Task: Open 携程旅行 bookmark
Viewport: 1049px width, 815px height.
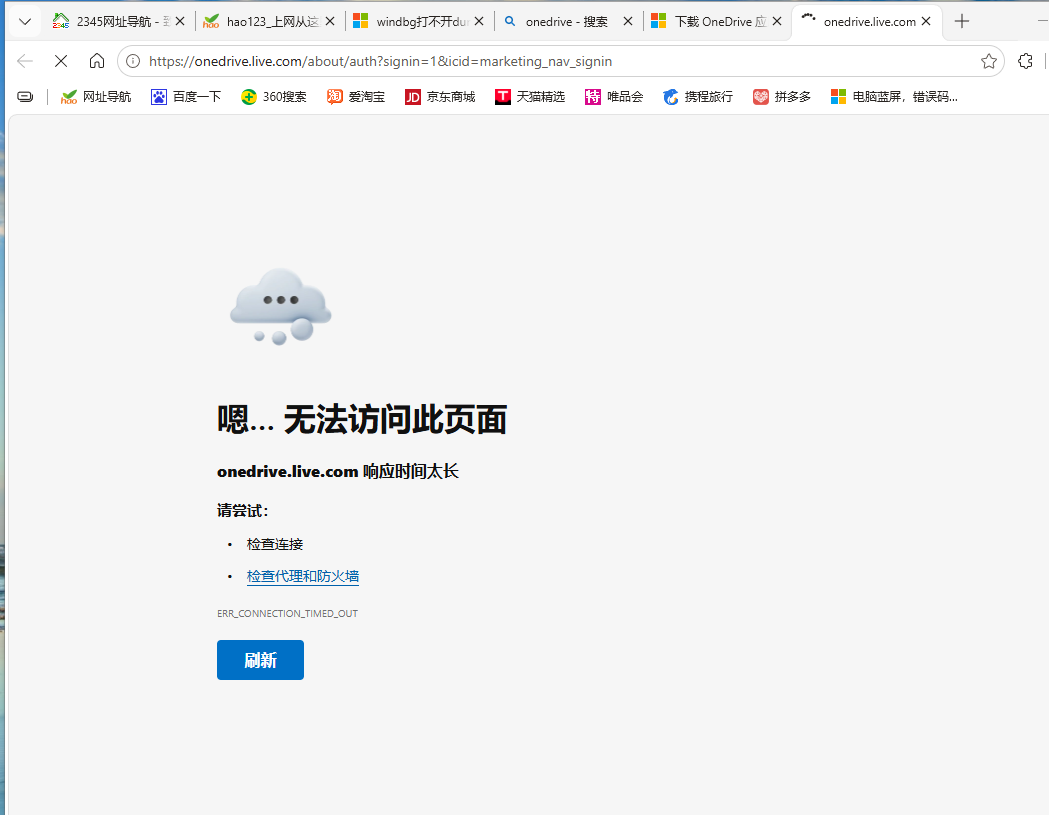Action: click(698, 97)
